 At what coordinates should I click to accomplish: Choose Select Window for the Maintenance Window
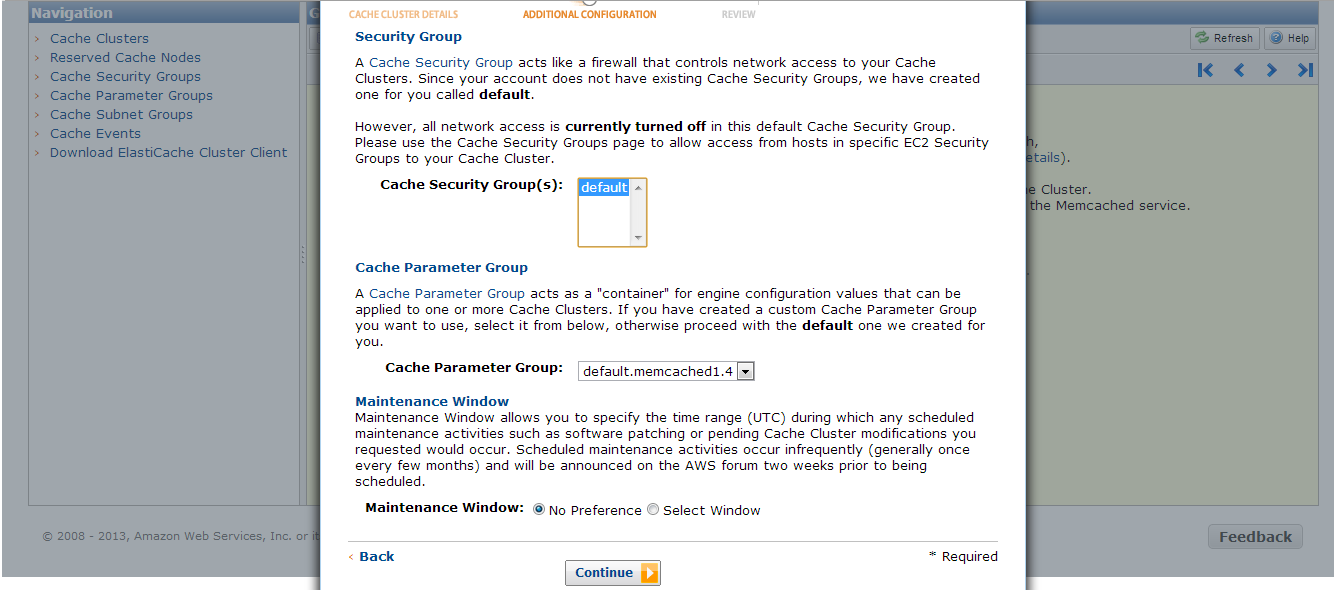[x=652, y=509]
